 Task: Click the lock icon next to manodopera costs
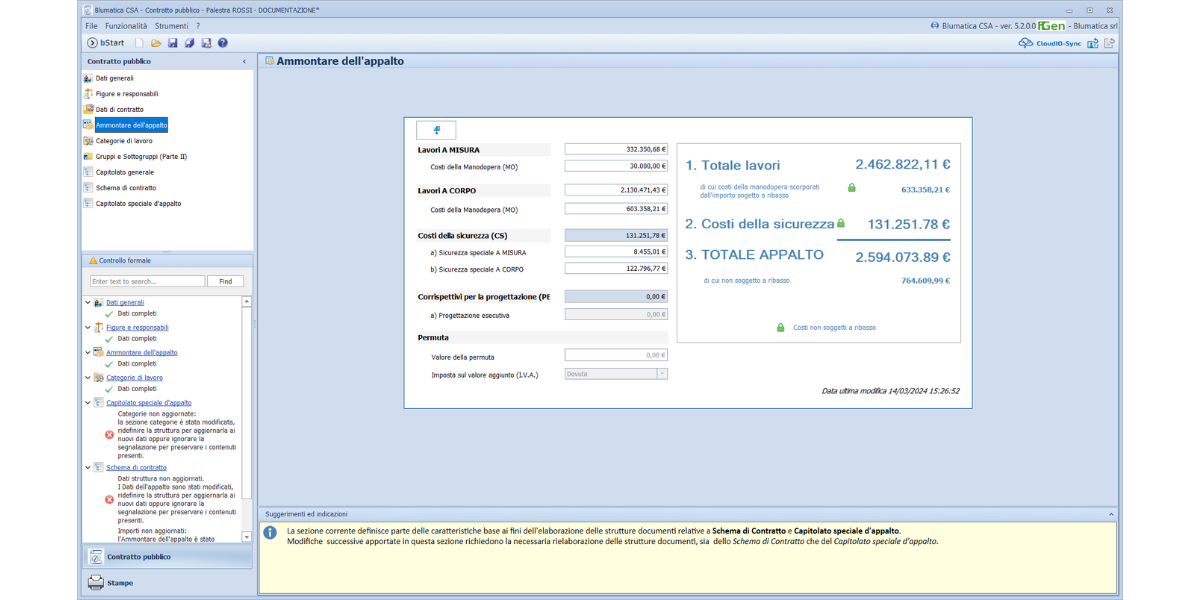852,188
